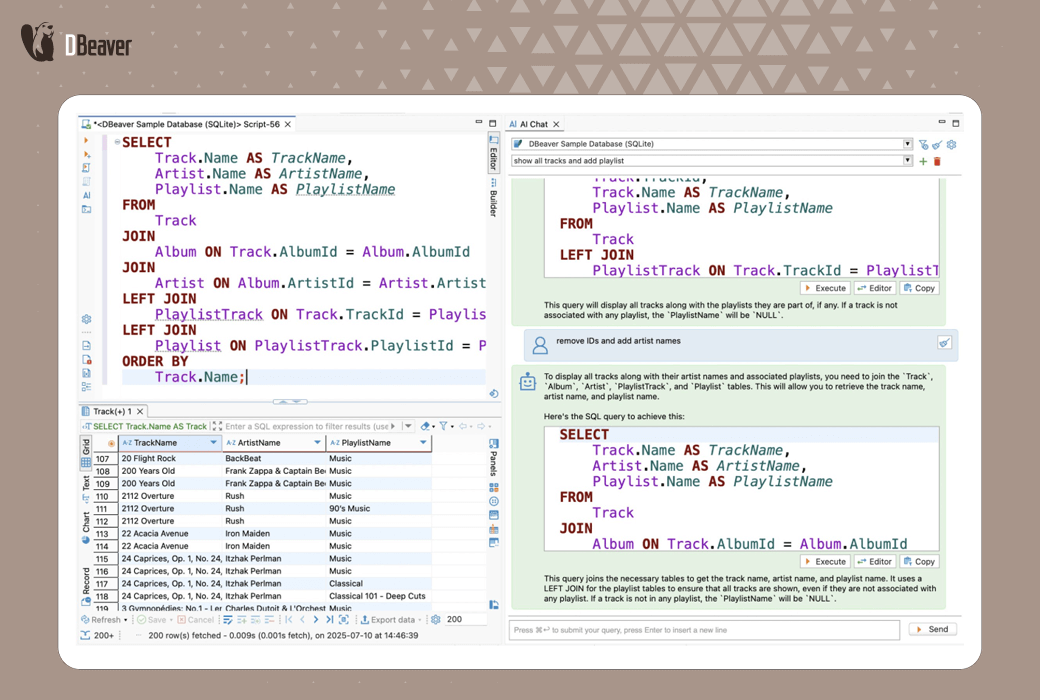1040x700 pixels.
Task: Open the editor sidebar settings gear
Action: [x=87, y=319]
